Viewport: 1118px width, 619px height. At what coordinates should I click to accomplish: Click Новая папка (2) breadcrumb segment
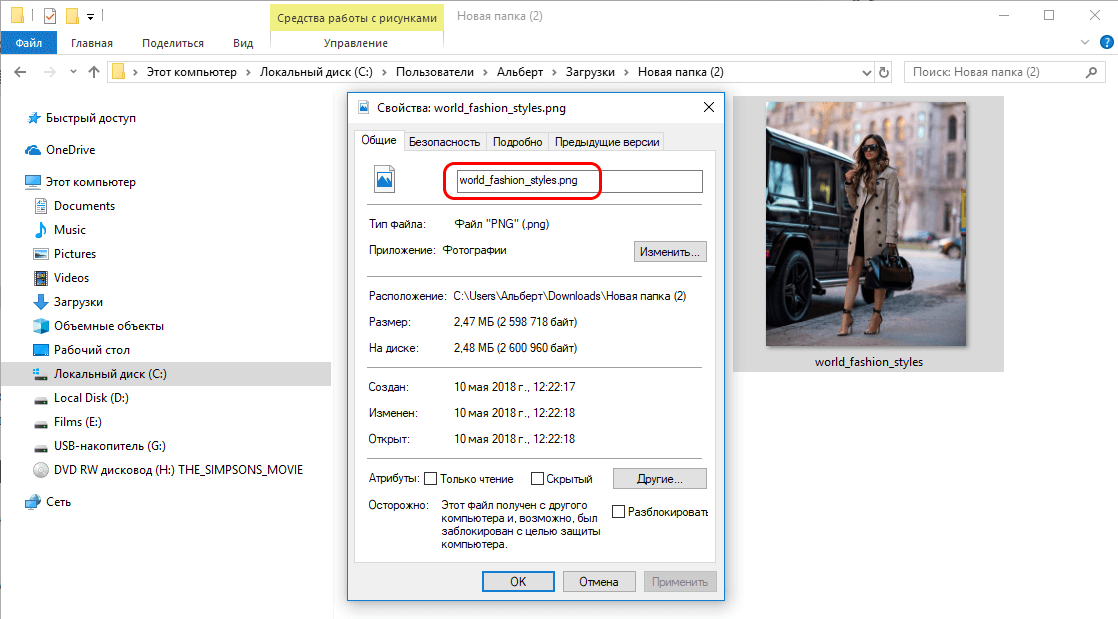[x=681, y=72]
